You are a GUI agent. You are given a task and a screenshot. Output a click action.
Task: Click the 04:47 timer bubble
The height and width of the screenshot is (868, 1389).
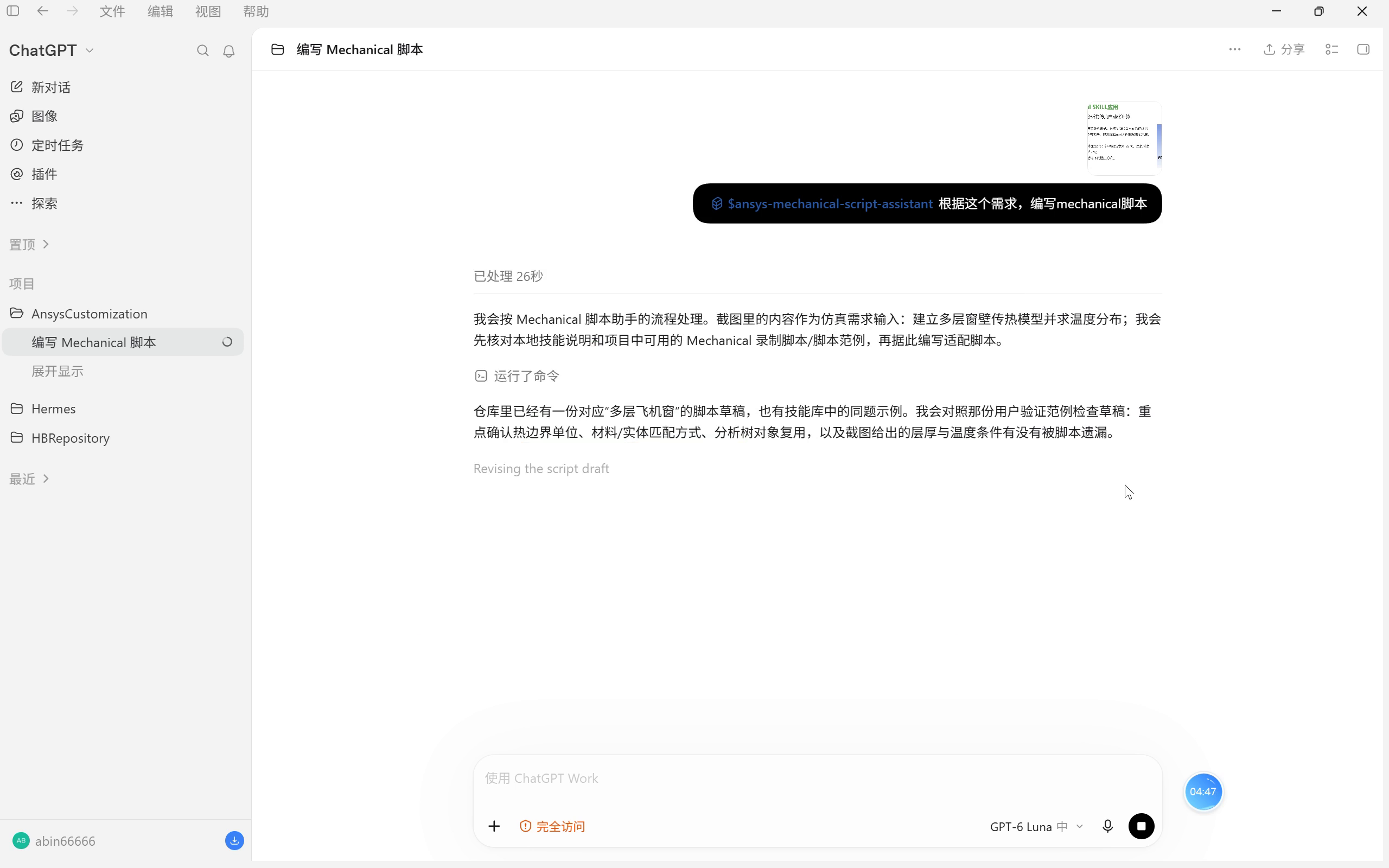tap(1203, 792)
